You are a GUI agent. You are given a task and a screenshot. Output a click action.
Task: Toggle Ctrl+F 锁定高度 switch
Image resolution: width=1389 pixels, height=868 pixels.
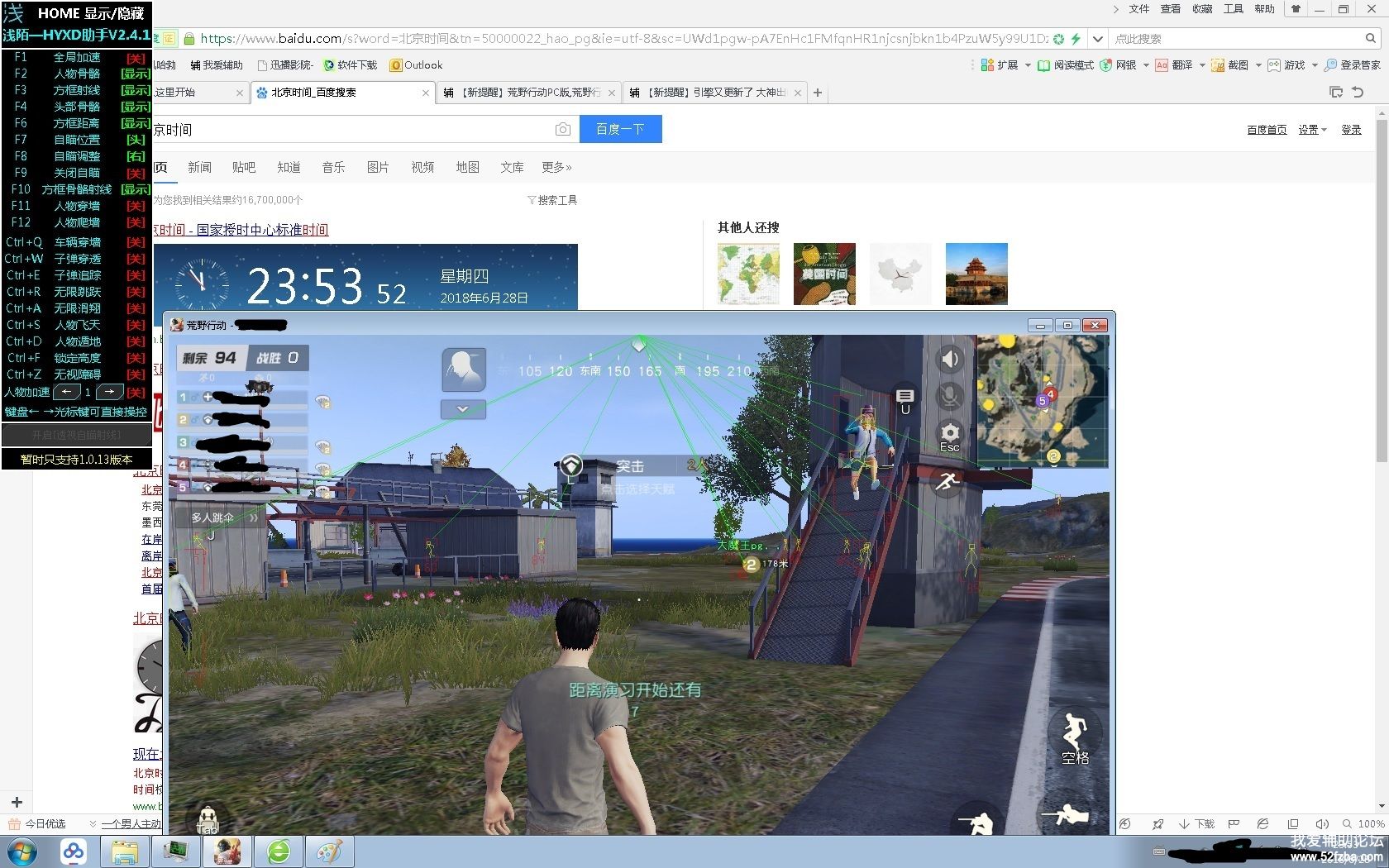click(x=136, y=358)
